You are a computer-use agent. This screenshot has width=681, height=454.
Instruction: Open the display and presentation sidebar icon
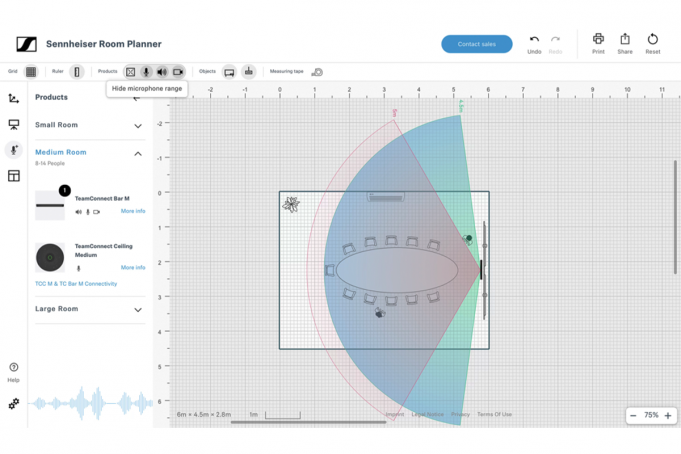coord(13,125)
